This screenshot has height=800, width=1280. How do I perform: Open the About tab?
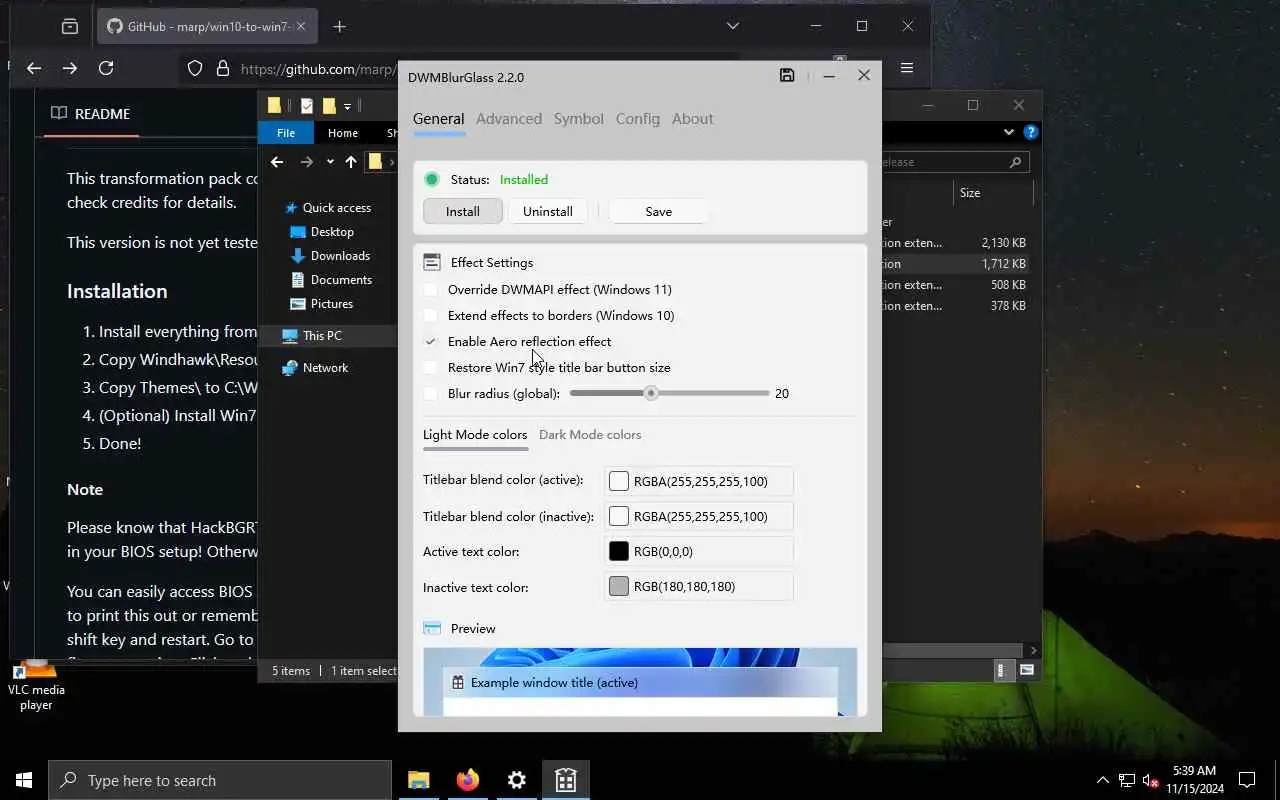pos(692,118)
